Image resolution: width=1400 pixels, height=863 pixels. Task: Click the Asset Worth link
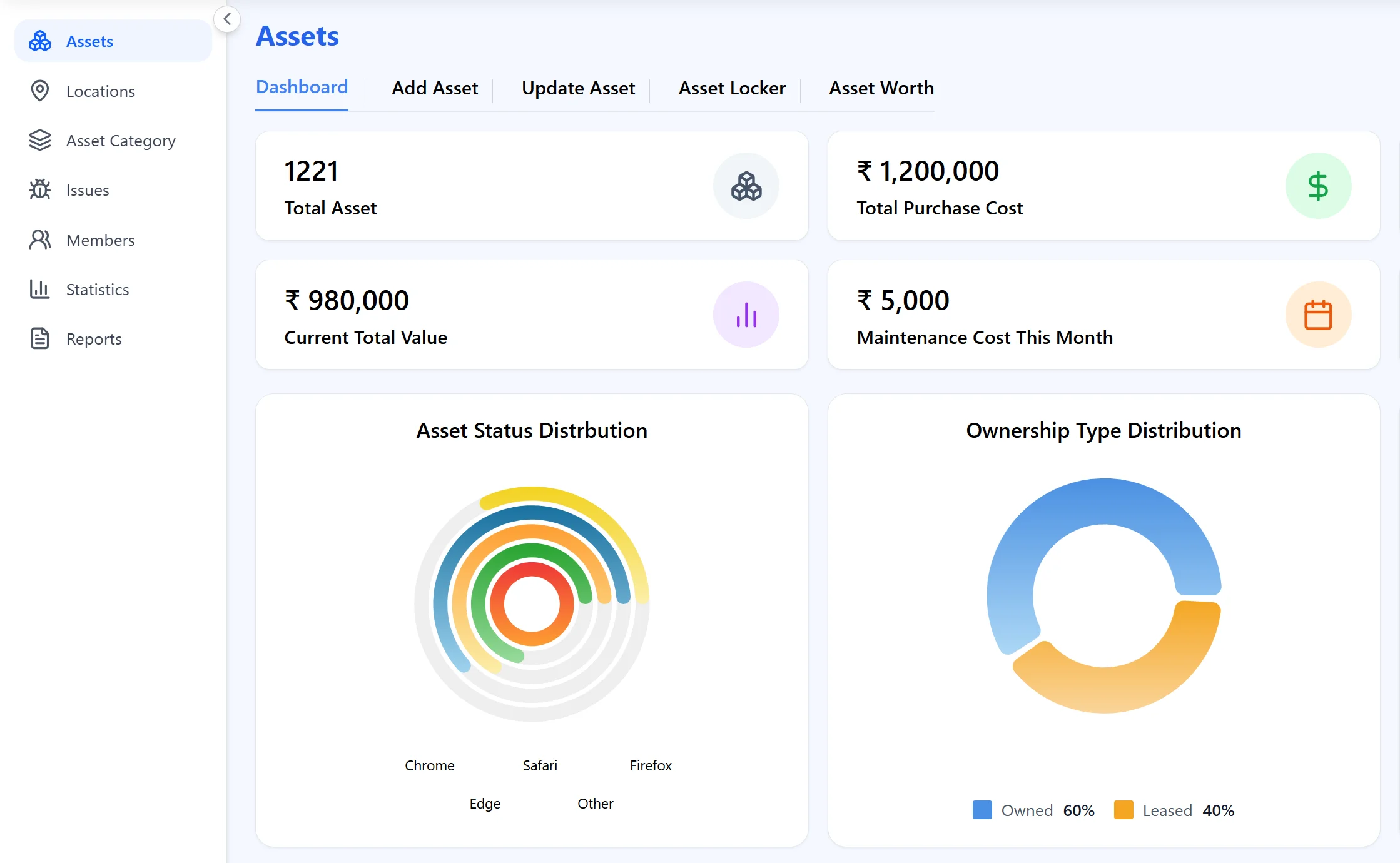pyautogui.click(x=881, y=88)
